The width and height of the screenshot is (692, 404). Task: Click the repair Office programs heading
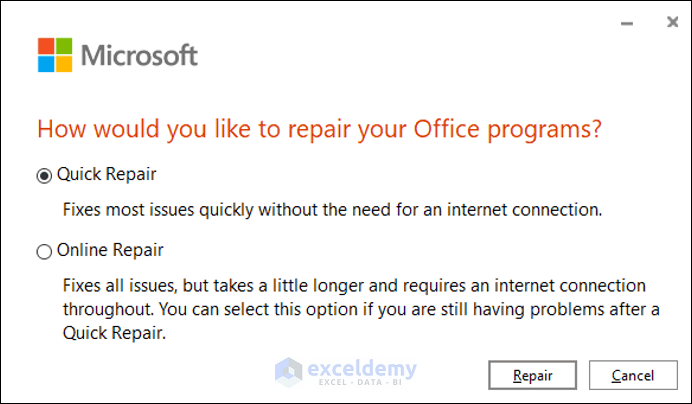[x=320, y=130]
